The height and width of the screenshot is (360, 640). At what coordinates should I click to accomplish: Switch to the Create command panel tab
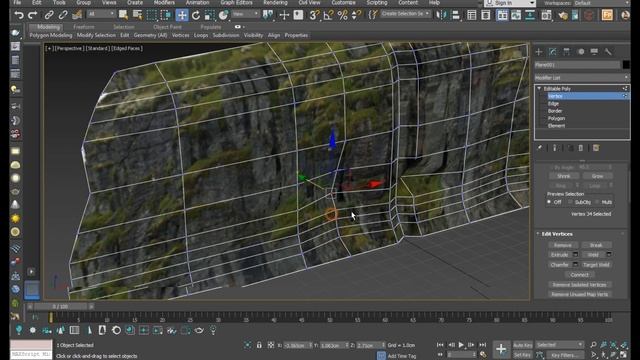(x=539, y=51)
